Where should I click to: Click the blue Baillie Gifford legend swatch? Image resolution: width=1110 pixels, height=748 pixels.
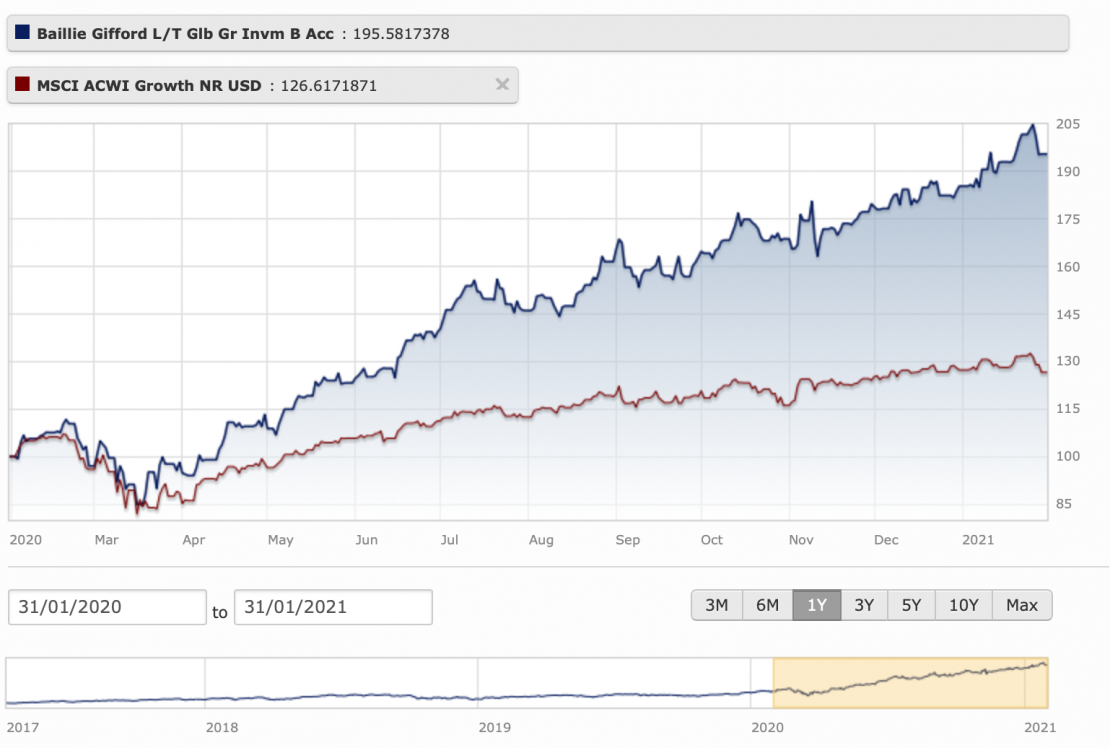click(23, 33)
